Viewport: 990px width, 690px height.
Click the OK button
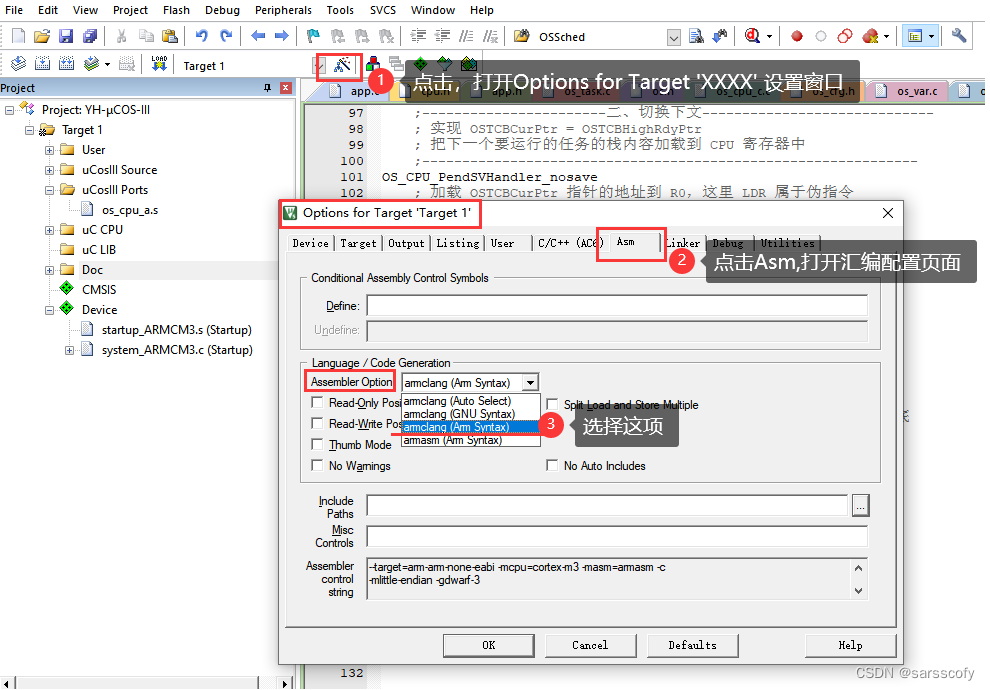489,645
